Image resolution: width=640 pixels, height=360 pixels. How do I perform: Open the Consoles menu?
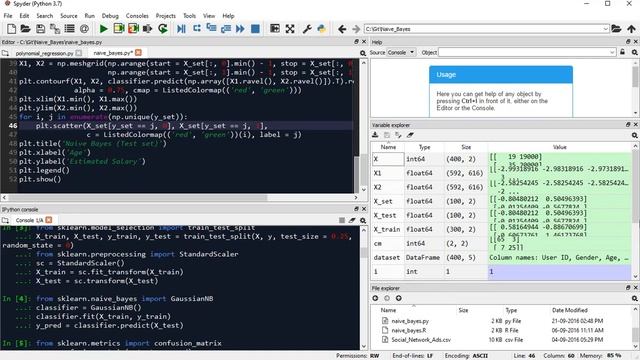tap(137, 16)
